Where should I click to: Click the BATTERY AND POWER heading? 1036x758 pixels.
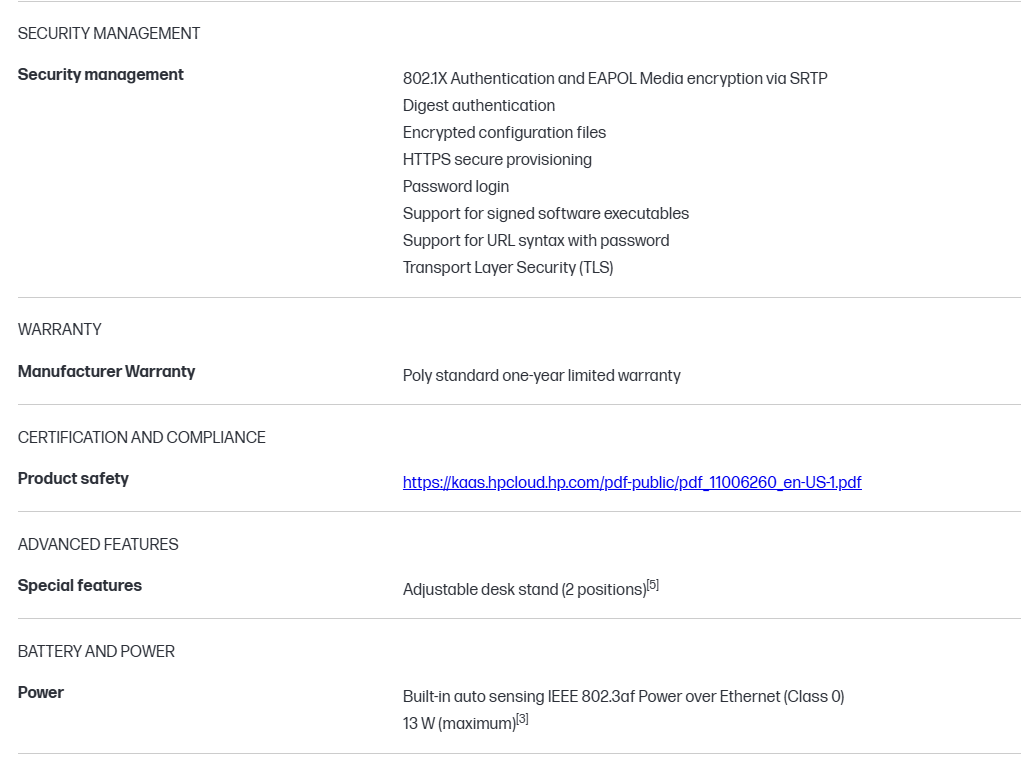[96, 651]
